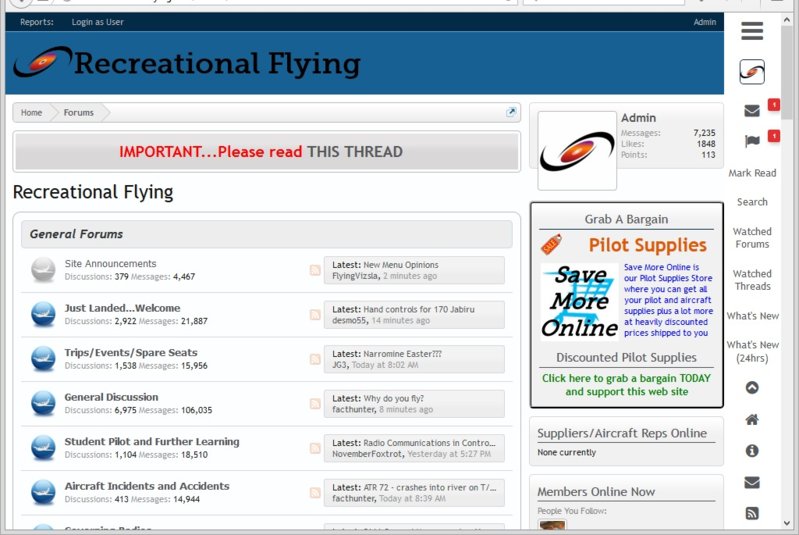The image size is (799, 535).
Task: Open latest thread ATR 72 crashes into river
Action: pyautogui.click(x=430, y=487)
